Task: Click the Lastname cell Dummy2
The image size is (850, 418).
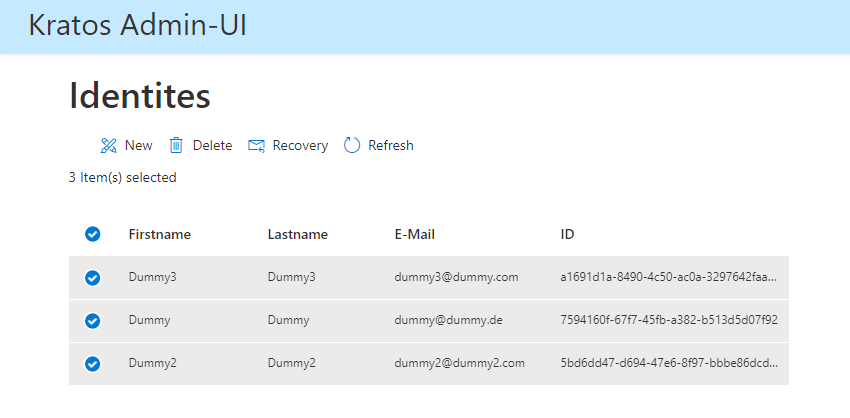Action: pyautogui.click(x=292, y=363)
